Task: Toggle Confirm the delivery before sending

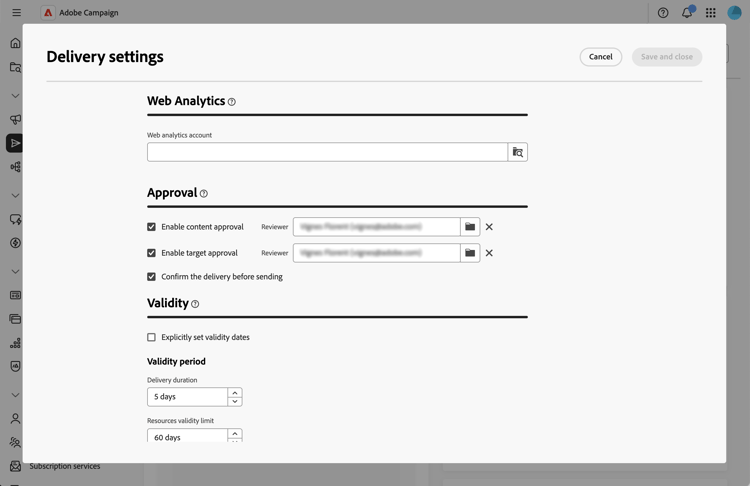Action: pos(152,277)
